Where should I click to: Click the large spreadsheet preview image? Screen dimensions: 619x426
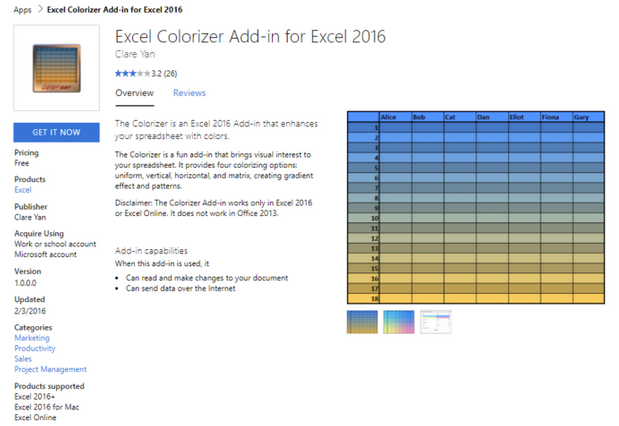[x=476, y=208]
